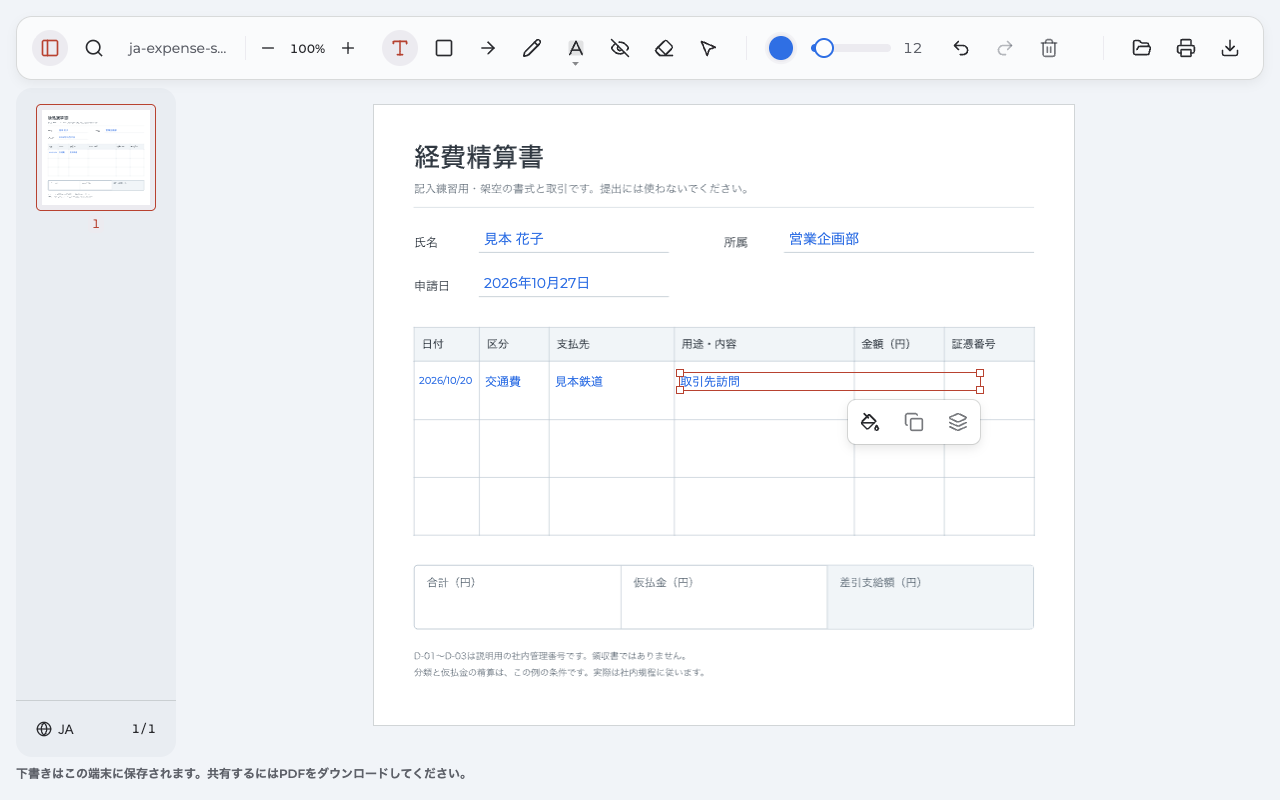Zoom in with the plus button

[x=348, y=48]
